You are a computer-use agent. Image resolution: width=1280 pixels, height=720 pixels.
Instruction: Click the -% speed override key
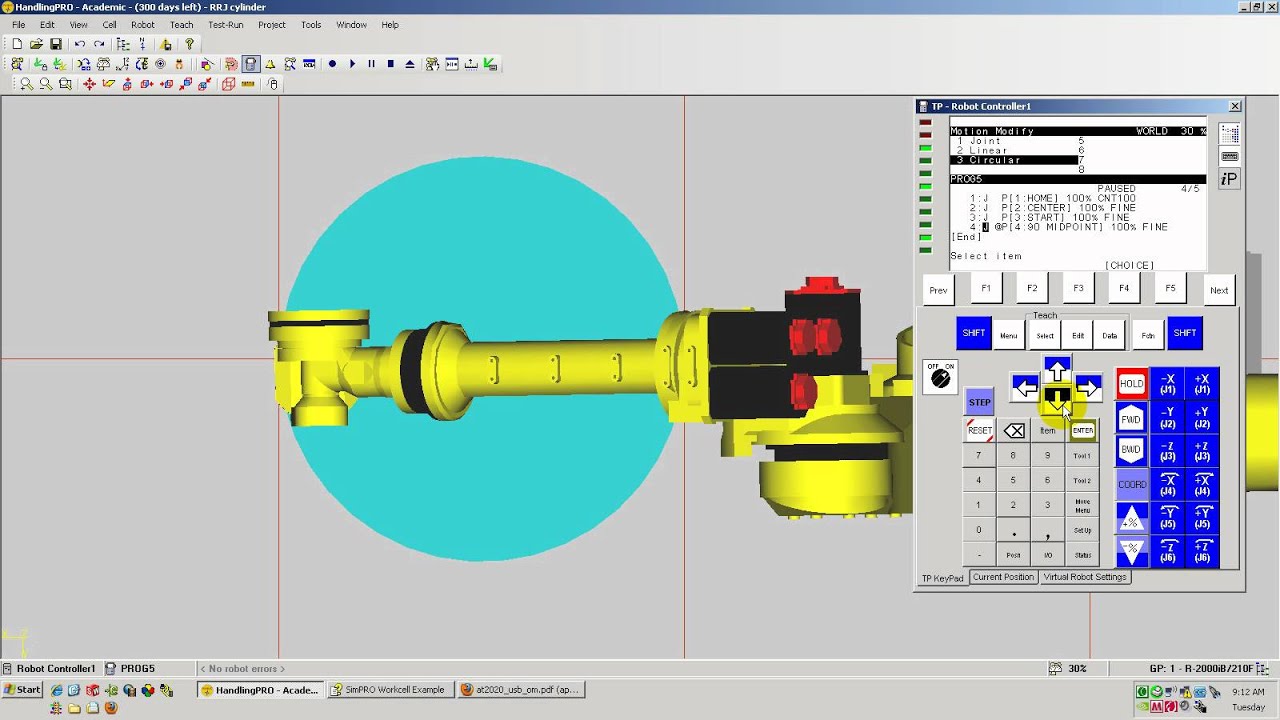(1132, 551)
